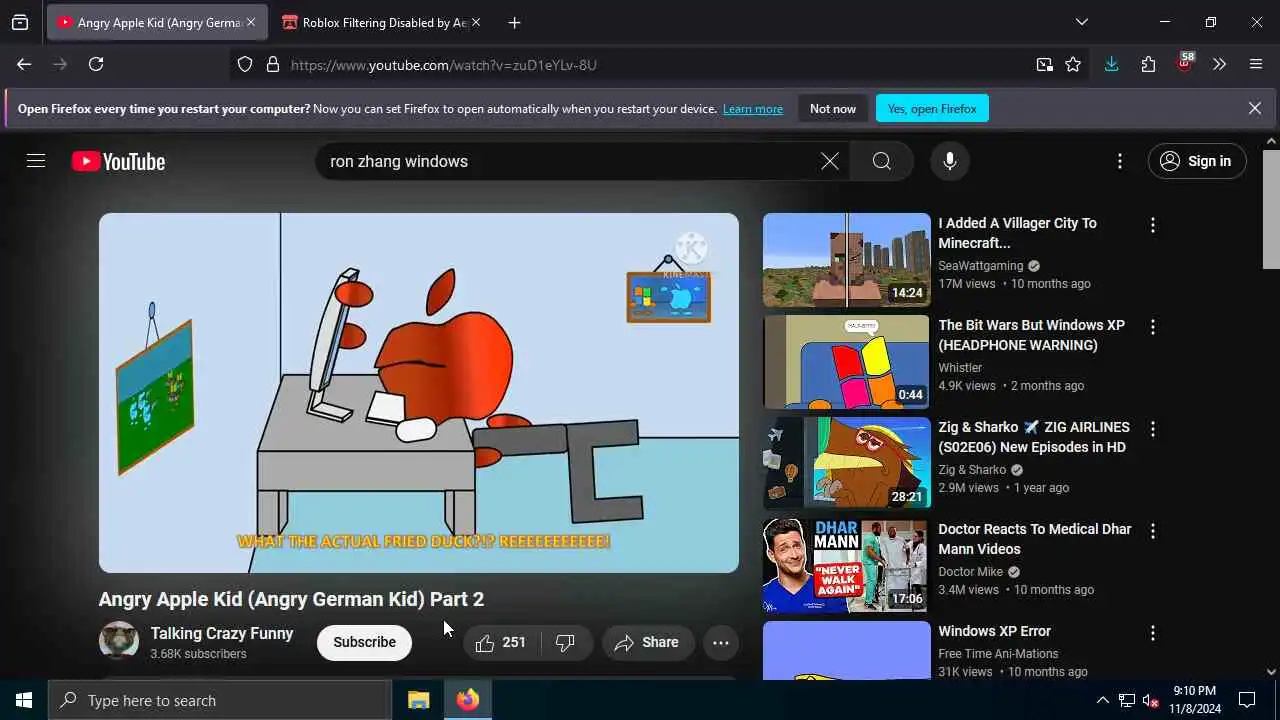Click Windows taskbar search box
Image resolution: width=1280 pixels, height=720 pixels.
[x=220, y=700]
